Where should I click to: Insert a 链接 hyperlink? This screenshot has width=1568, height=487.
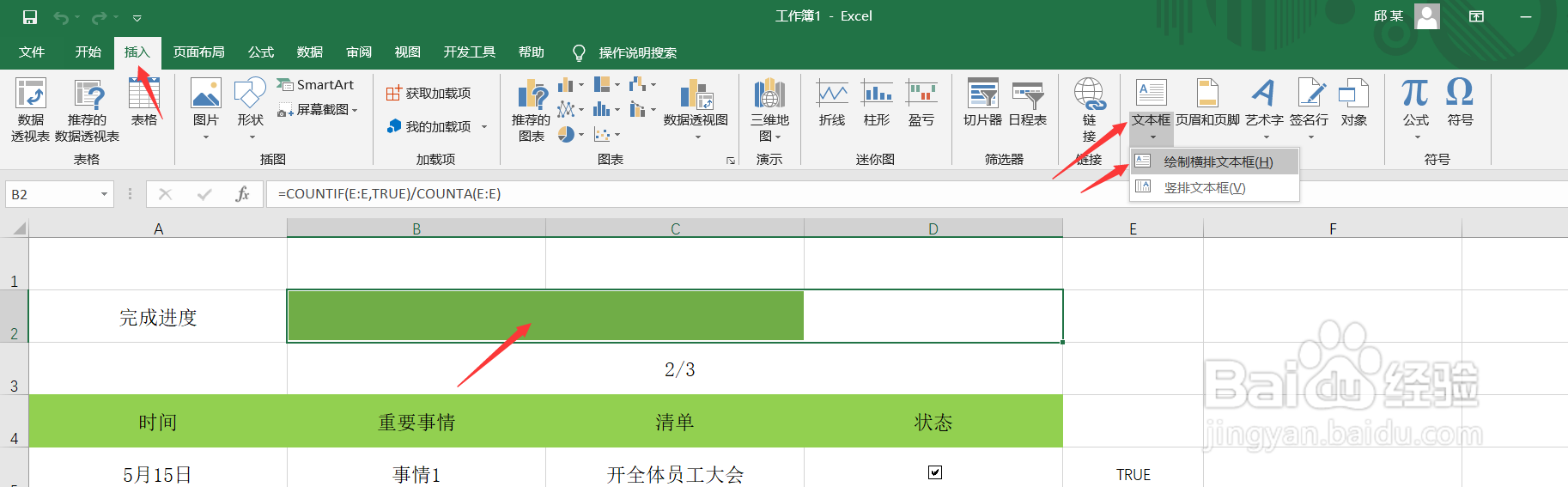coord(1089,110)
